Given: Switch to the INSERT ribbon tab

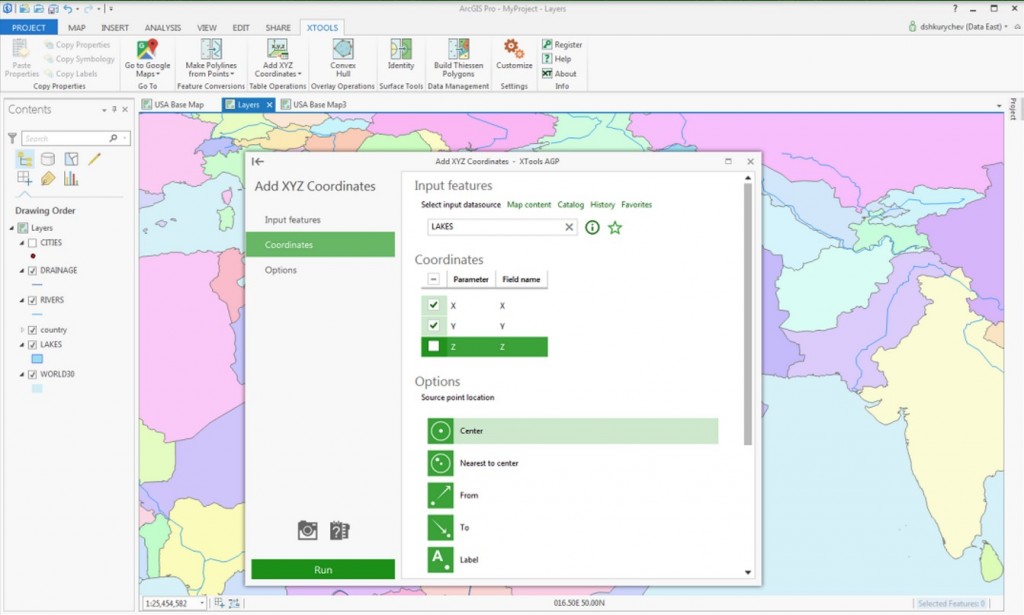Looking at the screenshot, I should [x=115, y=27].
